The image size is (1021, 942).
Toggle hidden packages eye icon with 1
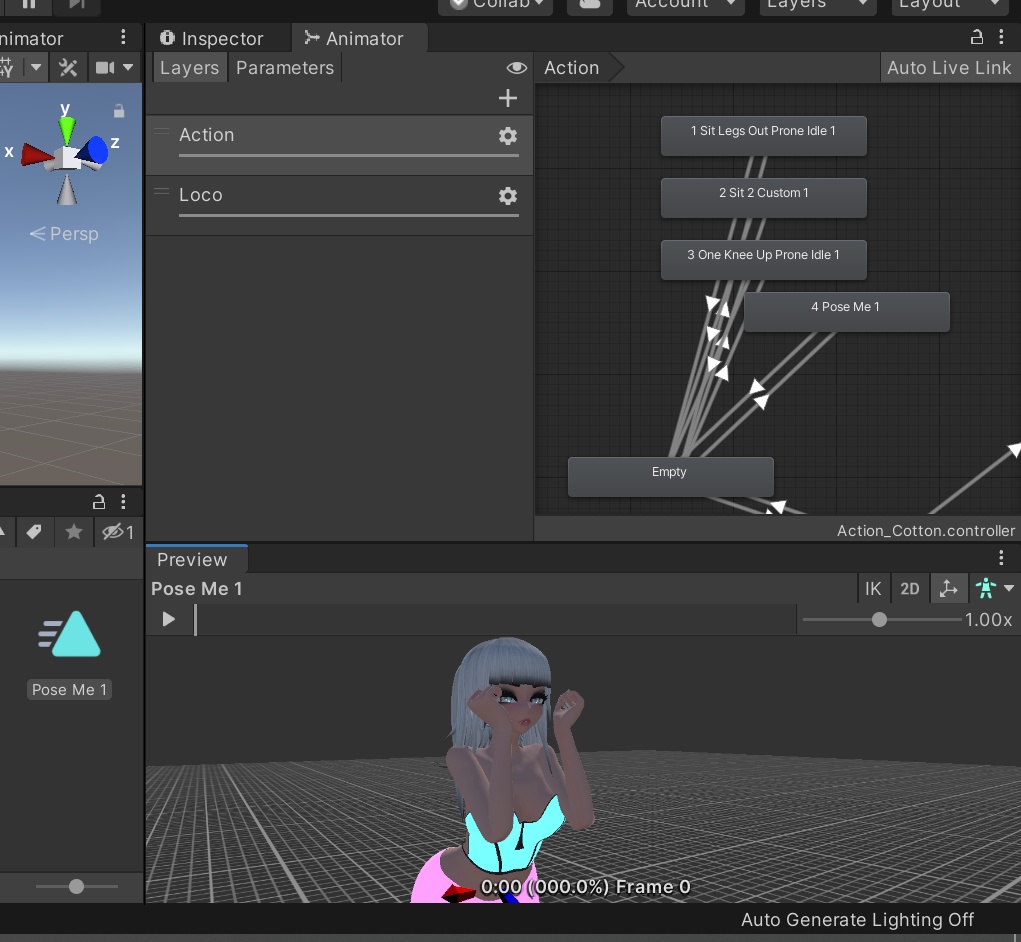tap(118, 532)
